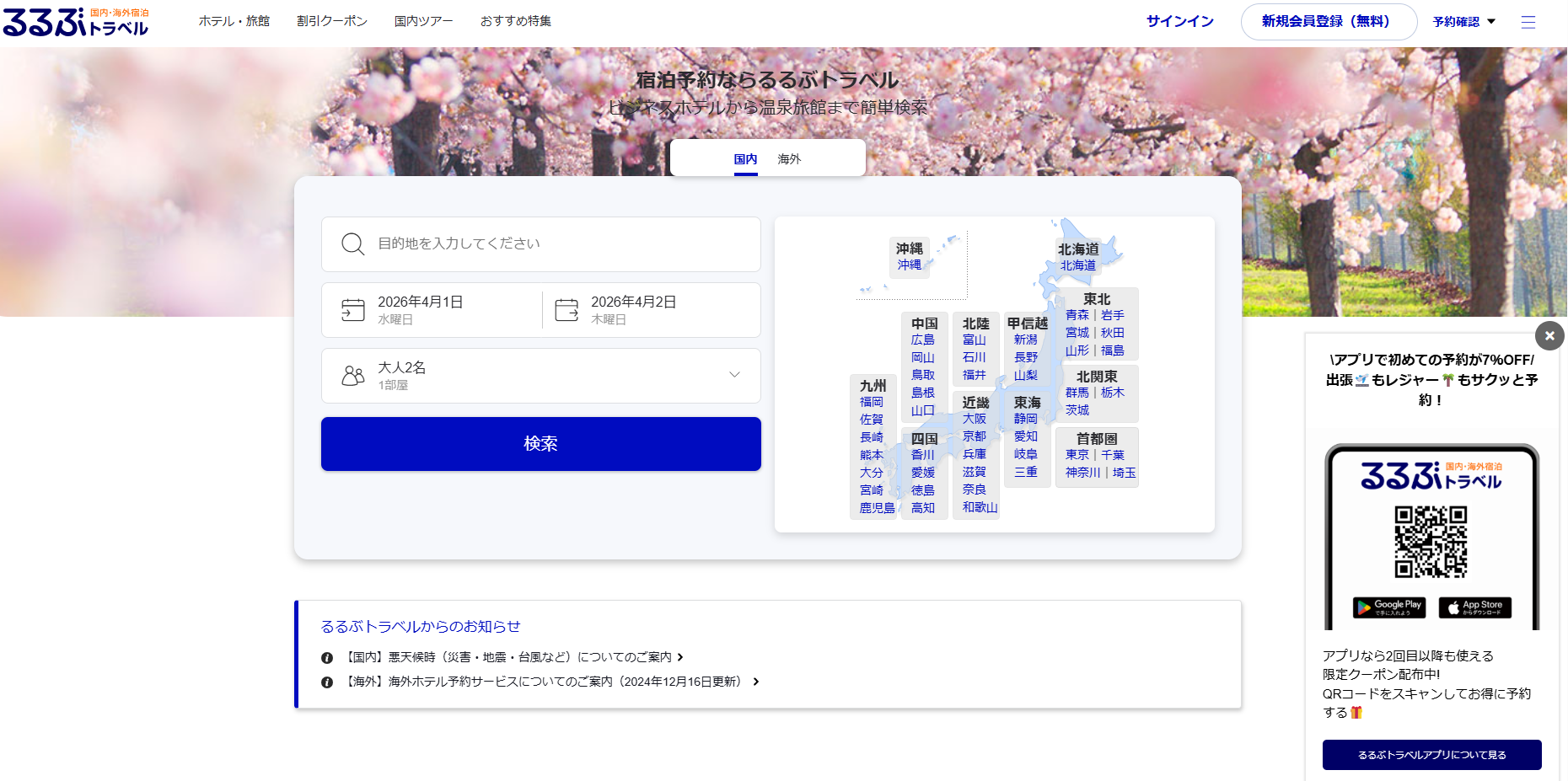The height and width of the screenshot is (781, 1568).
Task: Click the check-in calendar icon
Action: tap(352, 310)
